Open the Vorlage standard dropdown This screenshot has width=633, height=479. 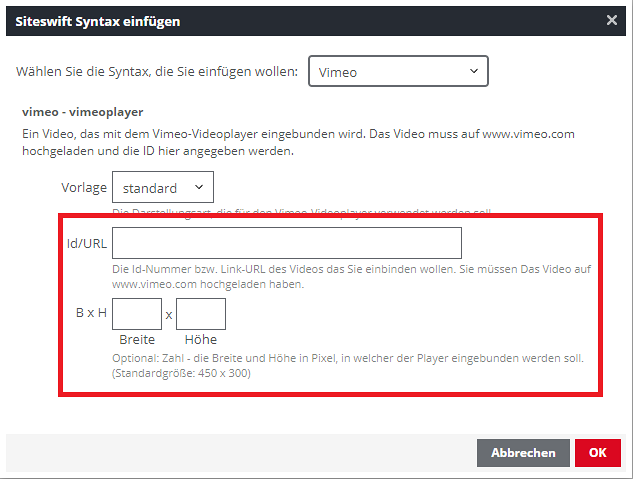[x=162, y=187]
